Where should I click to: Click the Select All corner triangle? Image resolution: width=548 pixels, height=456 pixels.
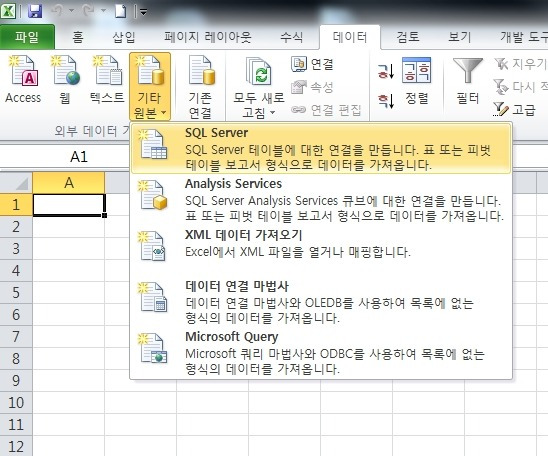[x=16, y=183]
